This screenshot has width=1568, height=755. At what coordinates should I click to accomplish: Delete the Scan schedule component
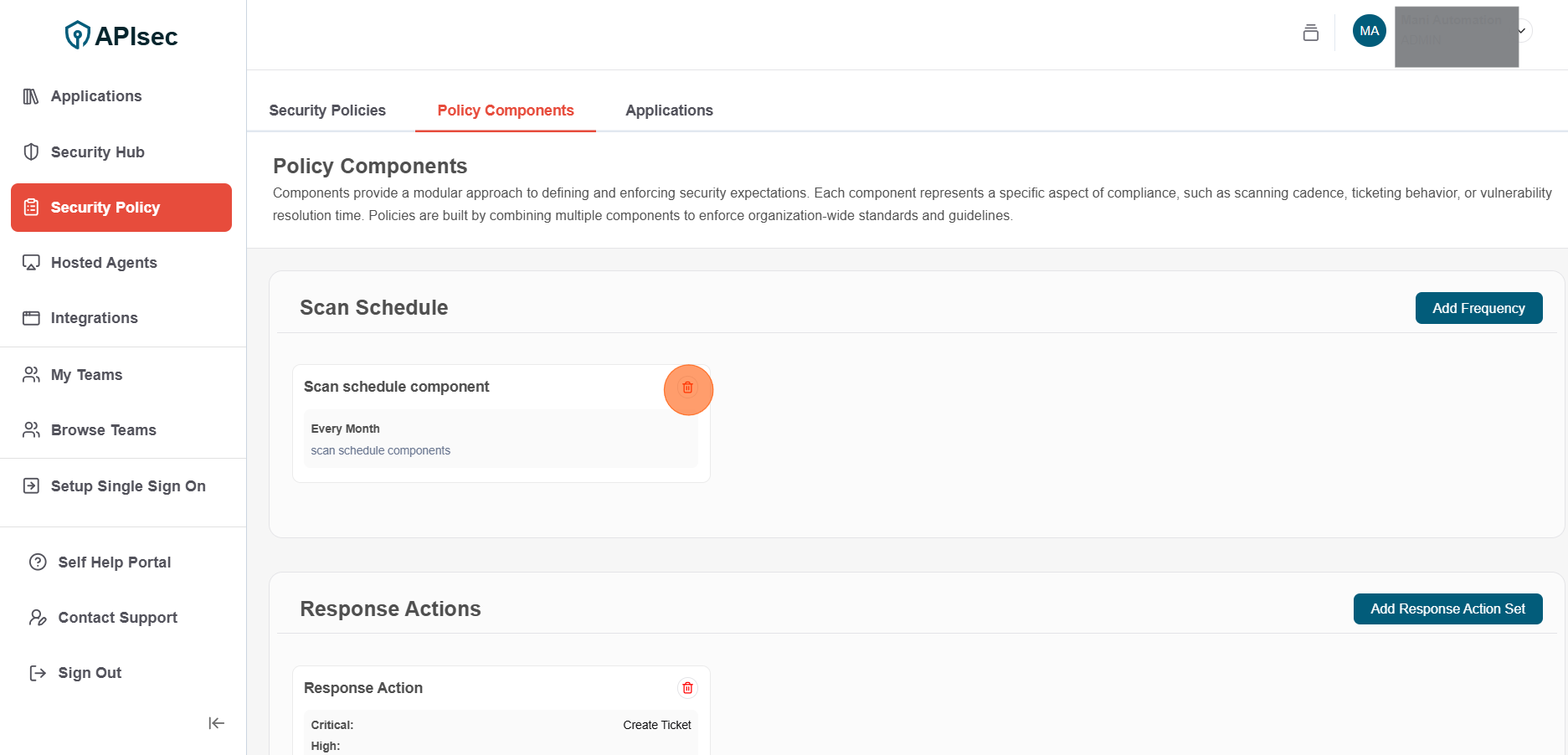687,388
